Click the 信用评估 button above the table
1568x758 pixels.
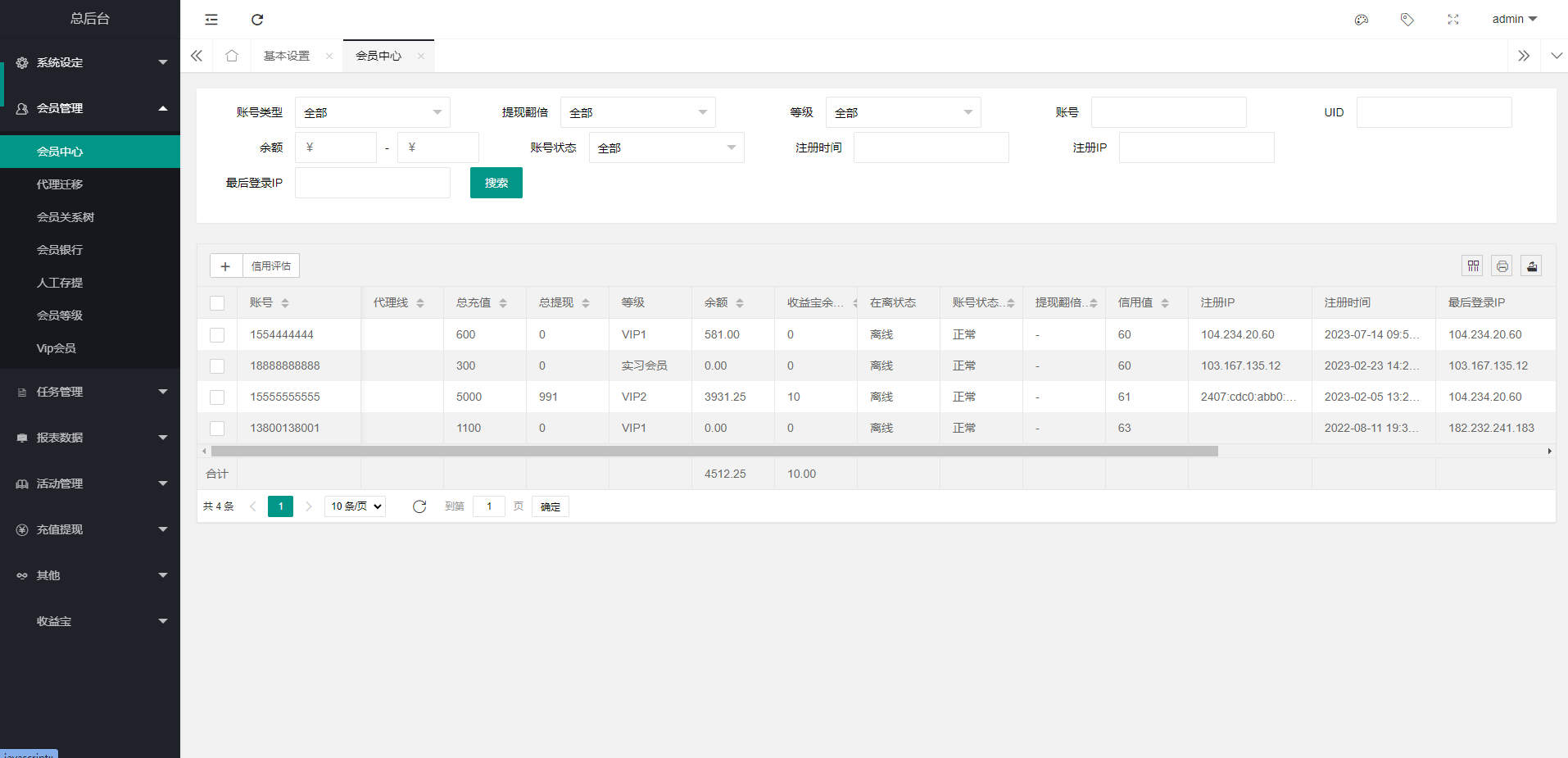(270, 265)
